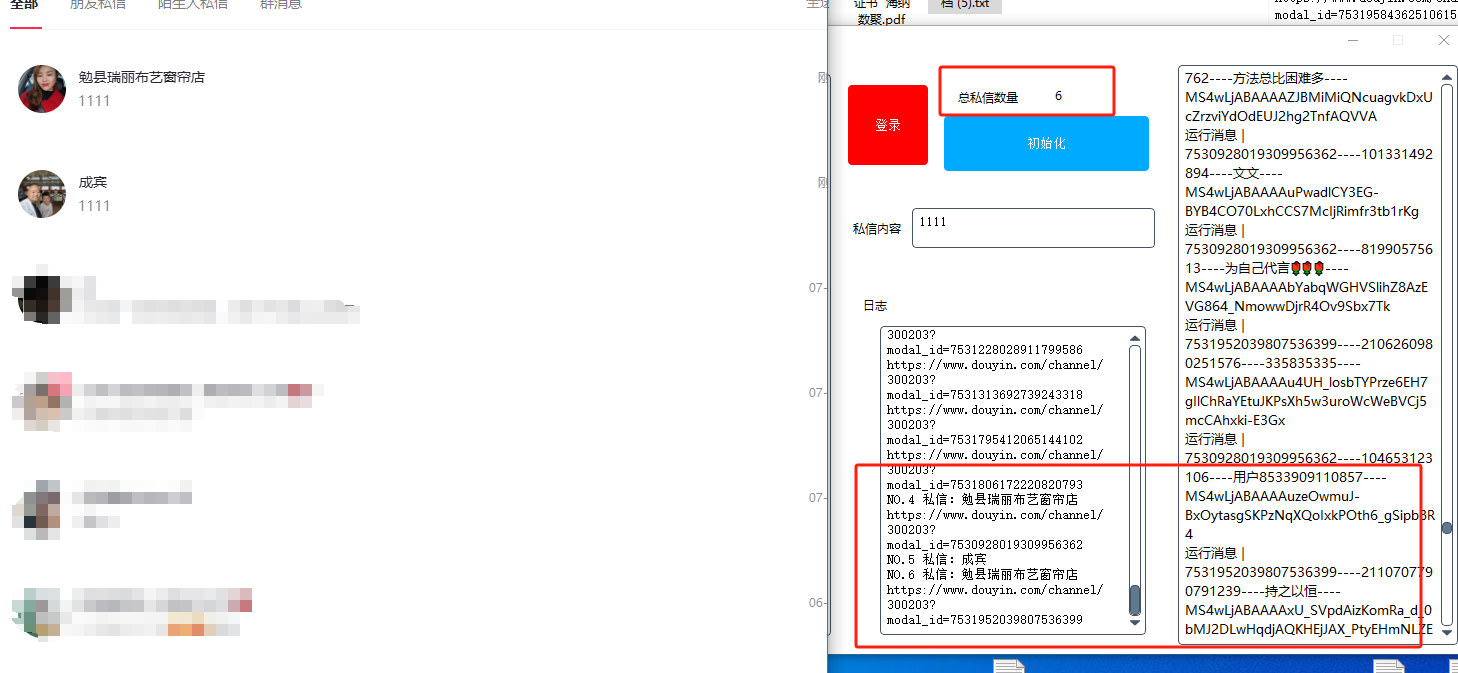Click the 日志 box scroll-down arrow
1458x673 pixels.
(x=1135, y=623)
